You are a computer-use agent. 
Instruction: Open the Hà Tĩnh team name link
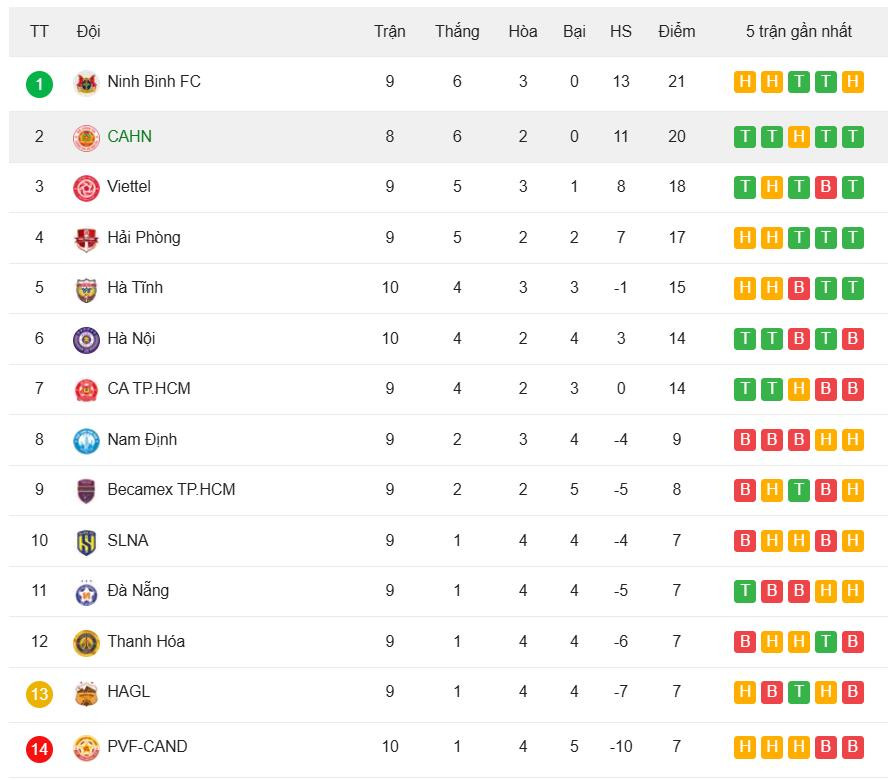pyautogui.click(x=135, y=287)
